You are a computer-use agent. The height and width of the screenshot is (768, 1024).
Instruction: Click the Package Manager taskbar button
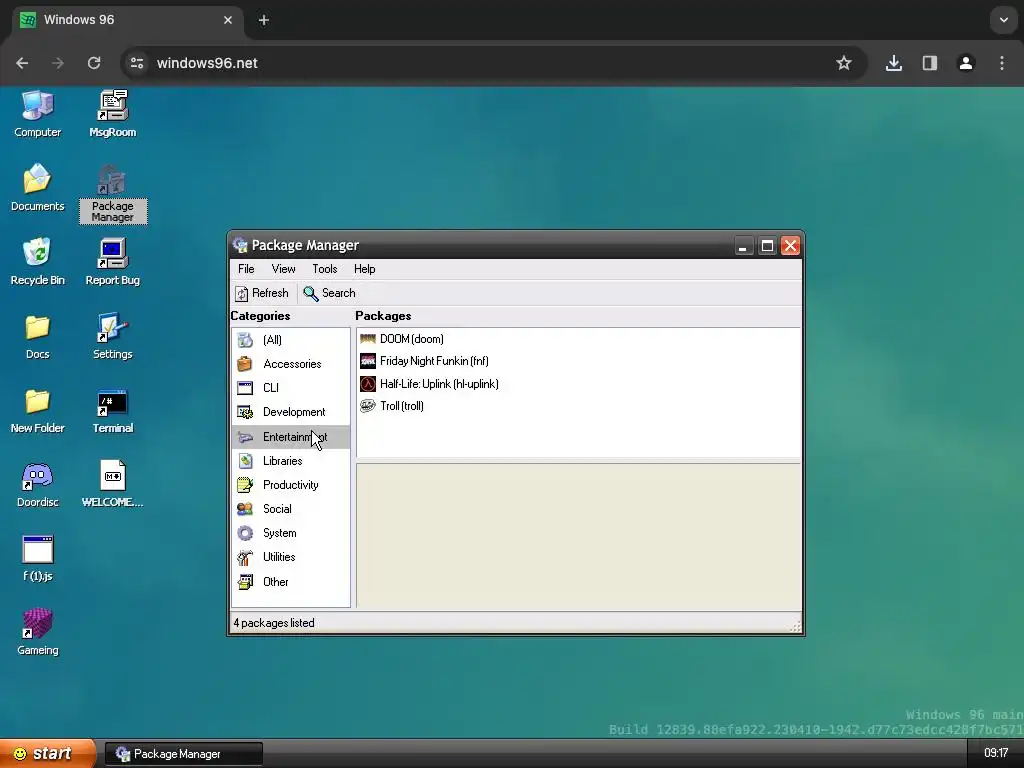click(184, 754)
